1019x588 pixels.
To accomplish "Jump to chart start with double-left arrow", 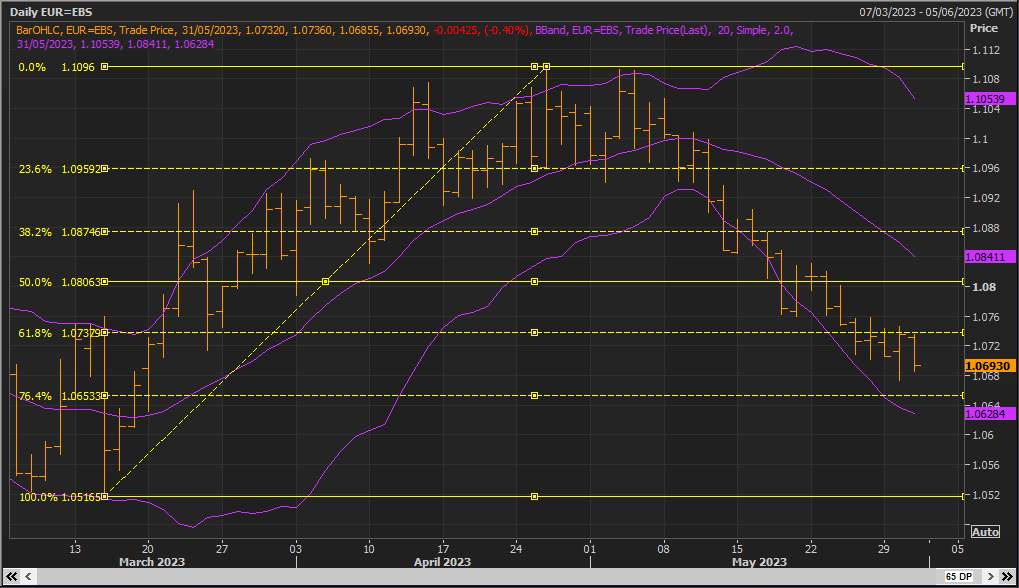I will [x=11, y=576].
